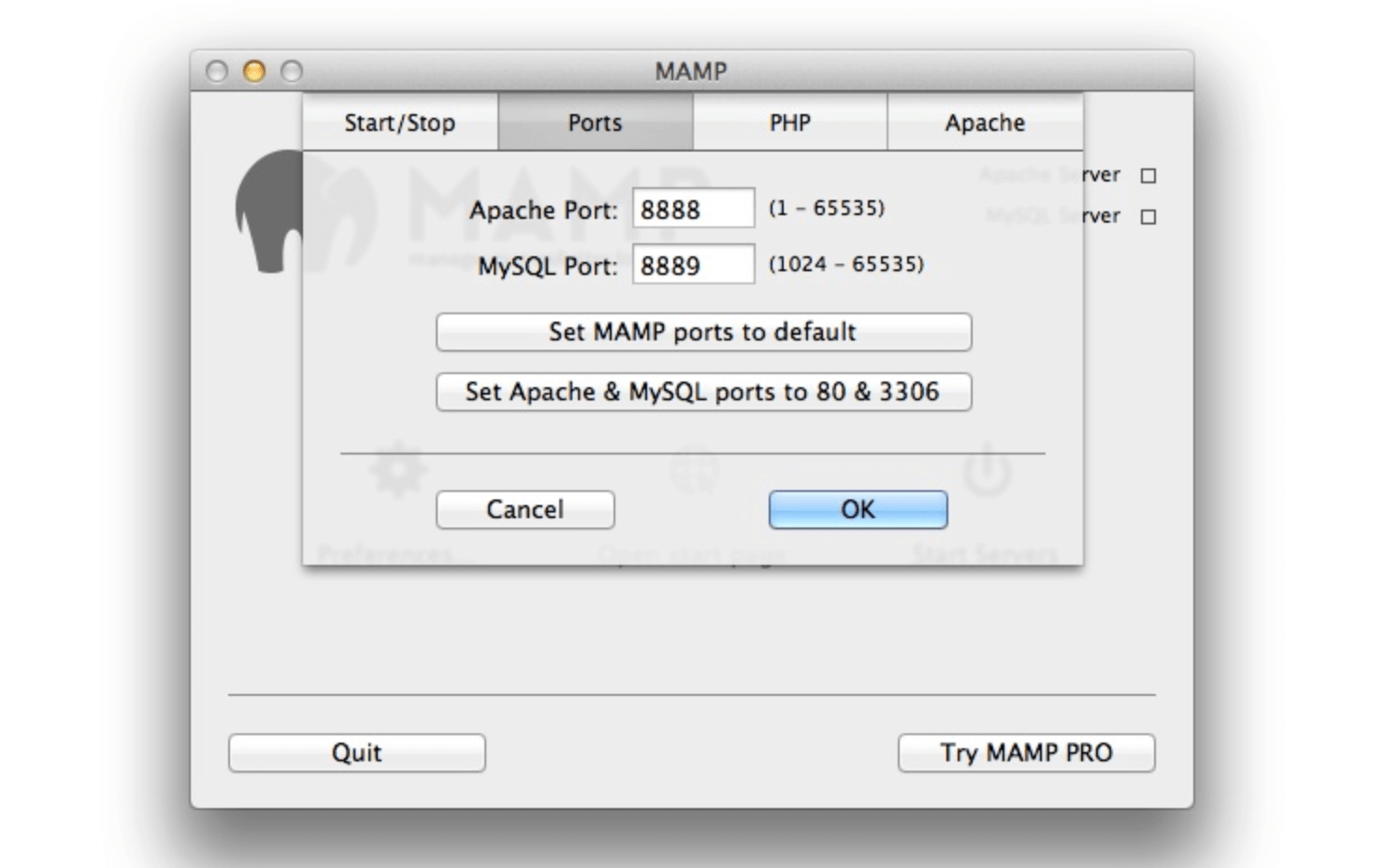Quit the MAMP application

tap(356, 753)
